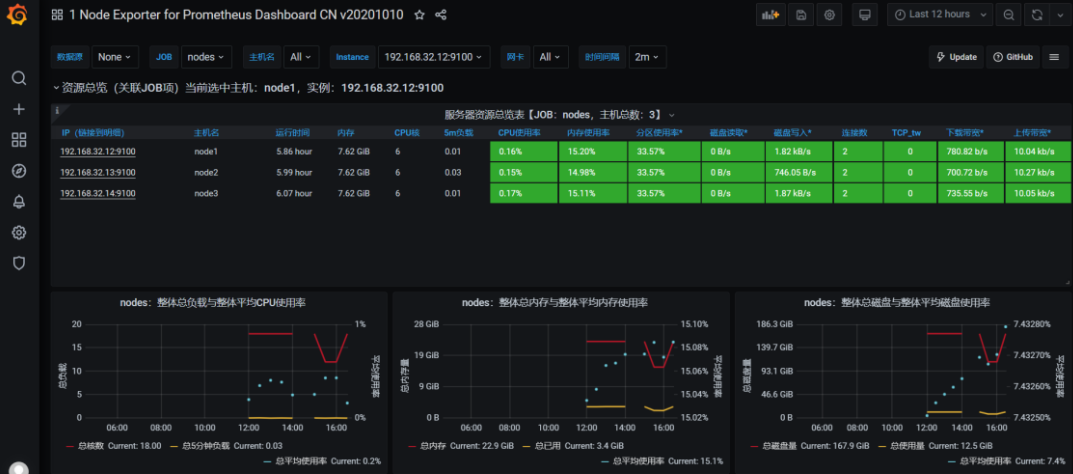Screen dimensions: 1073x474
Task: Zoom out the time range
Action: click(x=1009, y=14)
